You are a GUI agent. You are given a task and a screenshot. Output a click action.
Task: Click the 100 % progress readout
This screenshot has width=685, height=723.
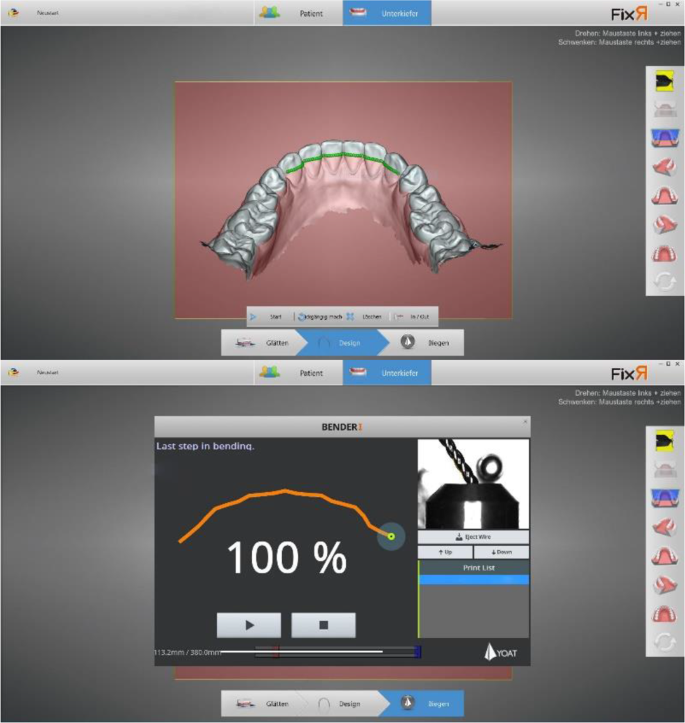(x=287, y=557)
